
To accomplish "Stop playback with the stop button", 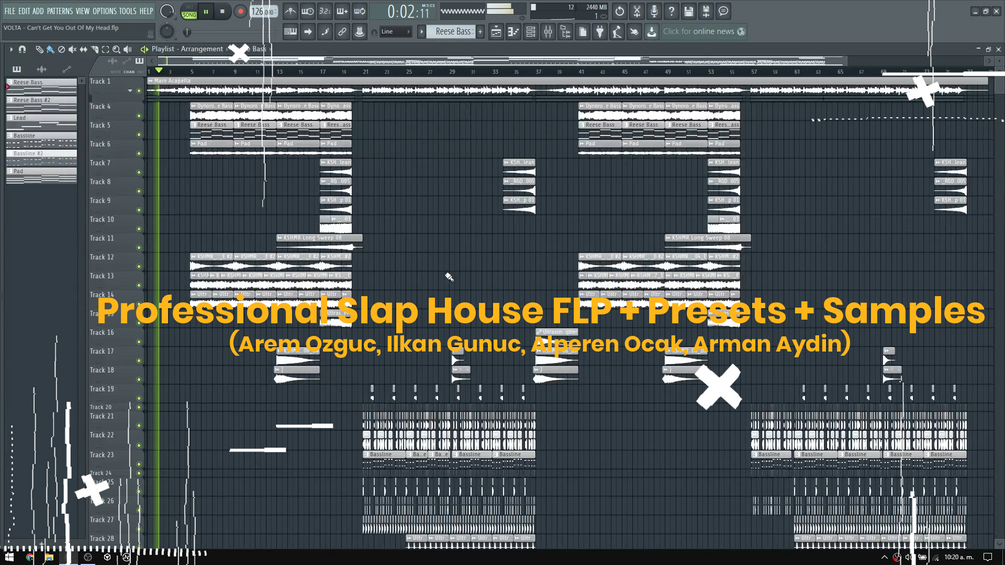I will (x=222, y=12).
